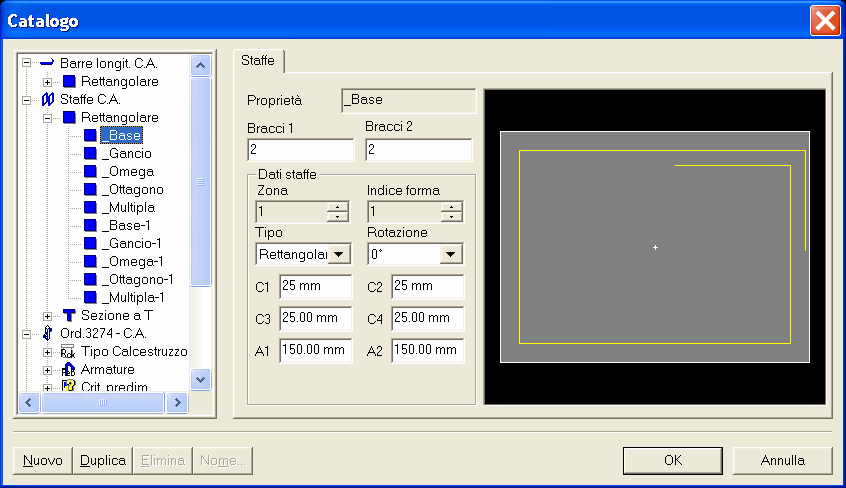Click the tree scroll right arrow
The width and height of the screenshot is (846, 488).
[177, 403]
